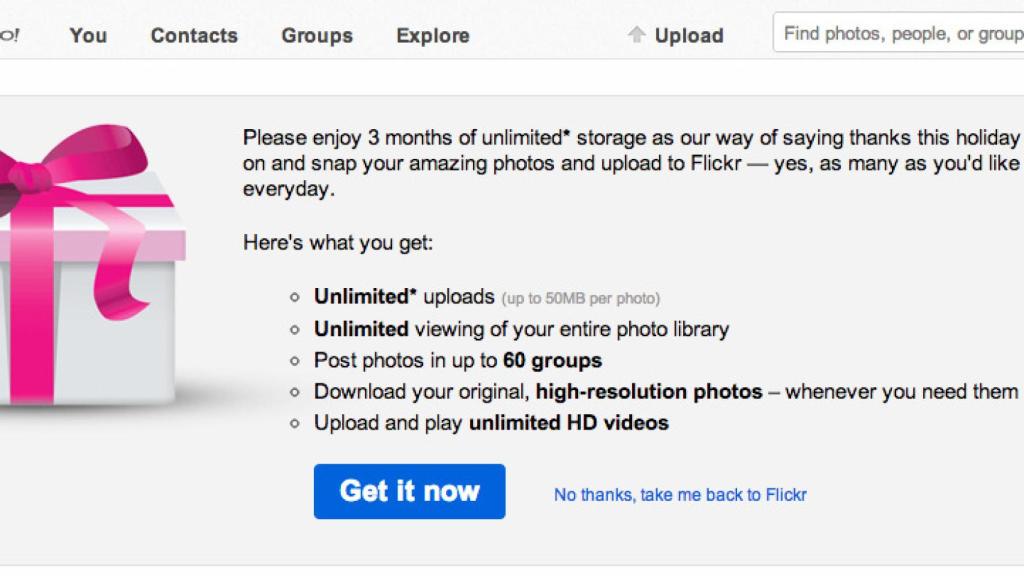Image resolution: width=1024 pixels, height=576 pixels.
Task: Click the up to 50MB per photo note
Action: point(581,298)
